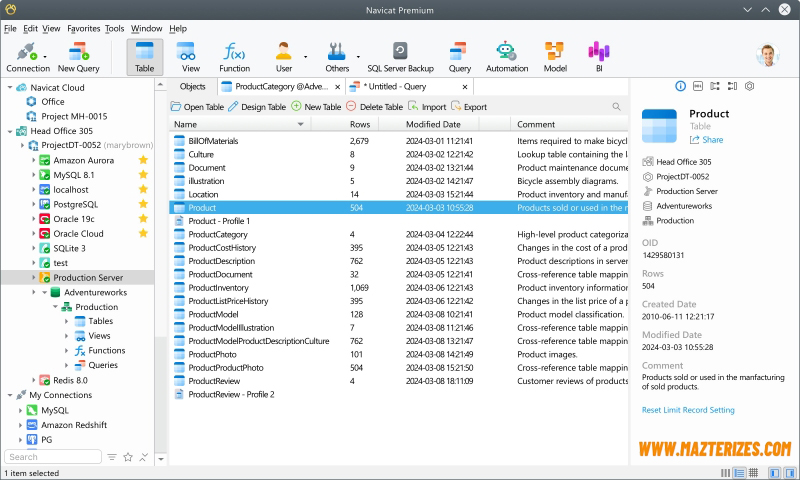Toggle the right information pane visibility
This screenshot has height=480, width=800.
(x=790, y=473)
